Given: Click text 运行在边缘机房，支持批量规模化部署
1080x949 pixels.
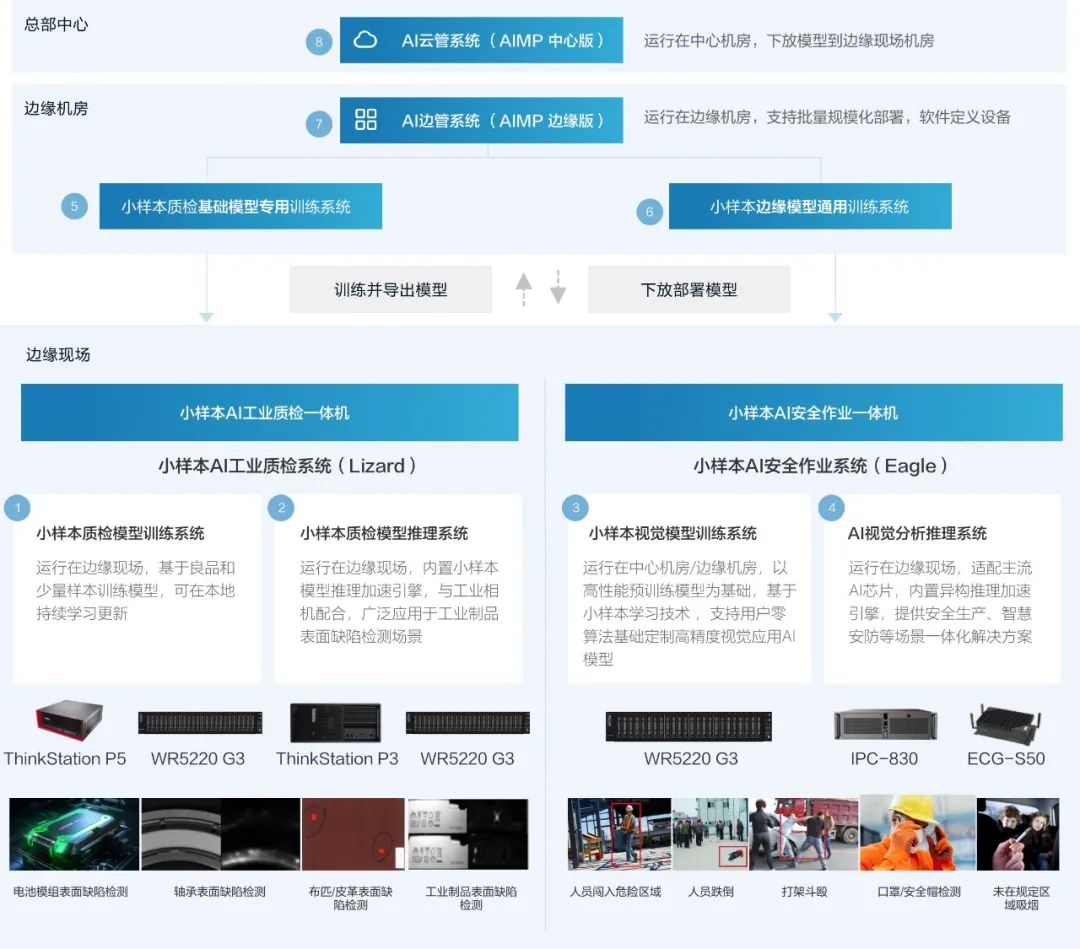Looking at the screenshot, I should point(773,117).
